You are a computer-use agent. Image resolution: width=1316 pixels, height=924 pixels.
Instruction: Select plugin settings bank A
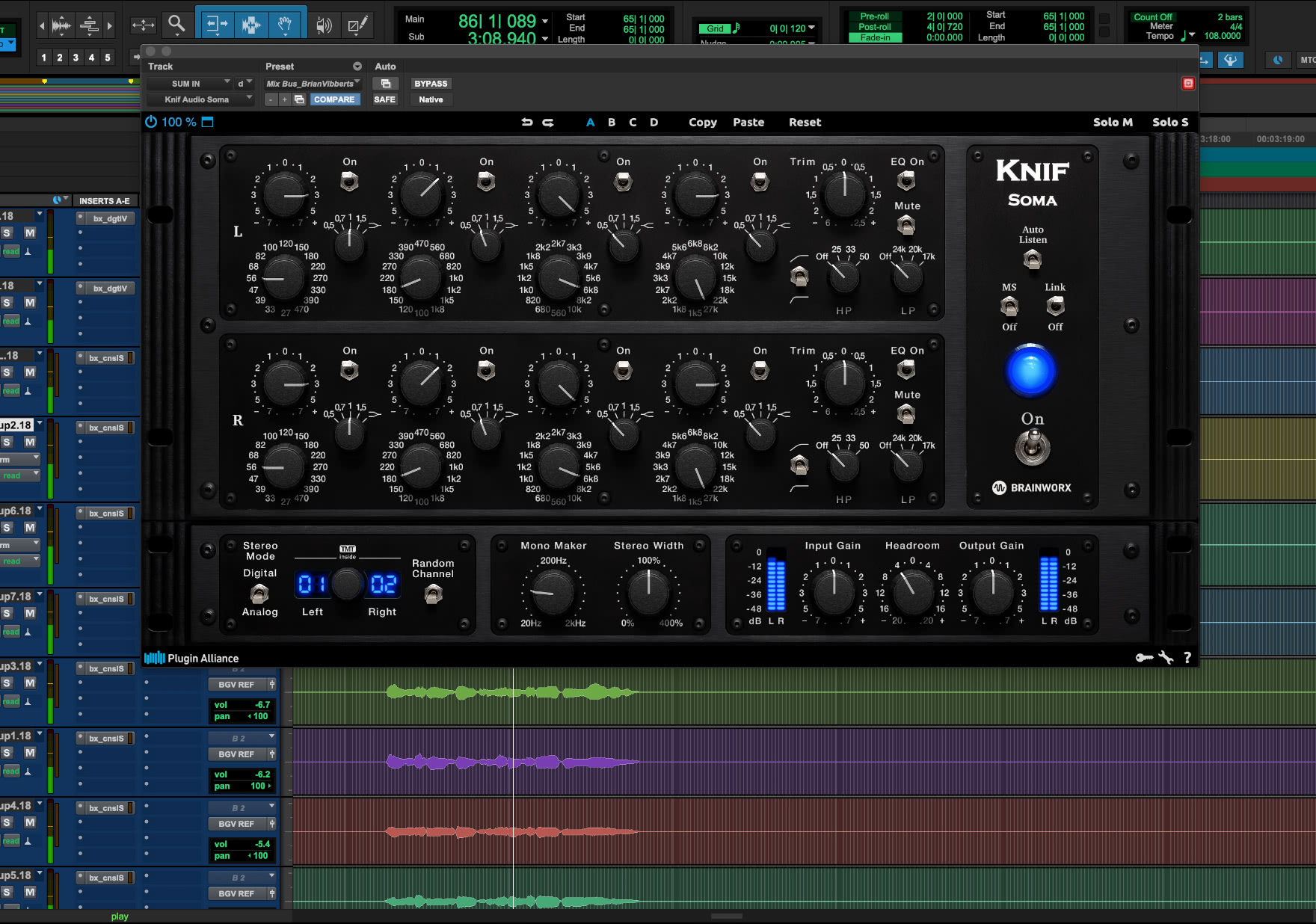[591, 122]
